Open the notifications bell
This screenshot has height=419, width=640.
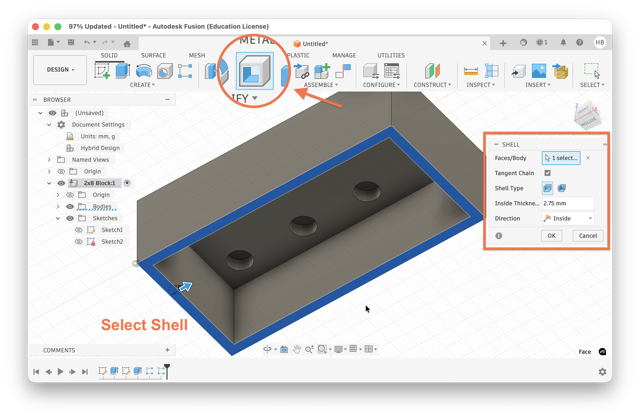pyautogui.click(x=563, y=42)
